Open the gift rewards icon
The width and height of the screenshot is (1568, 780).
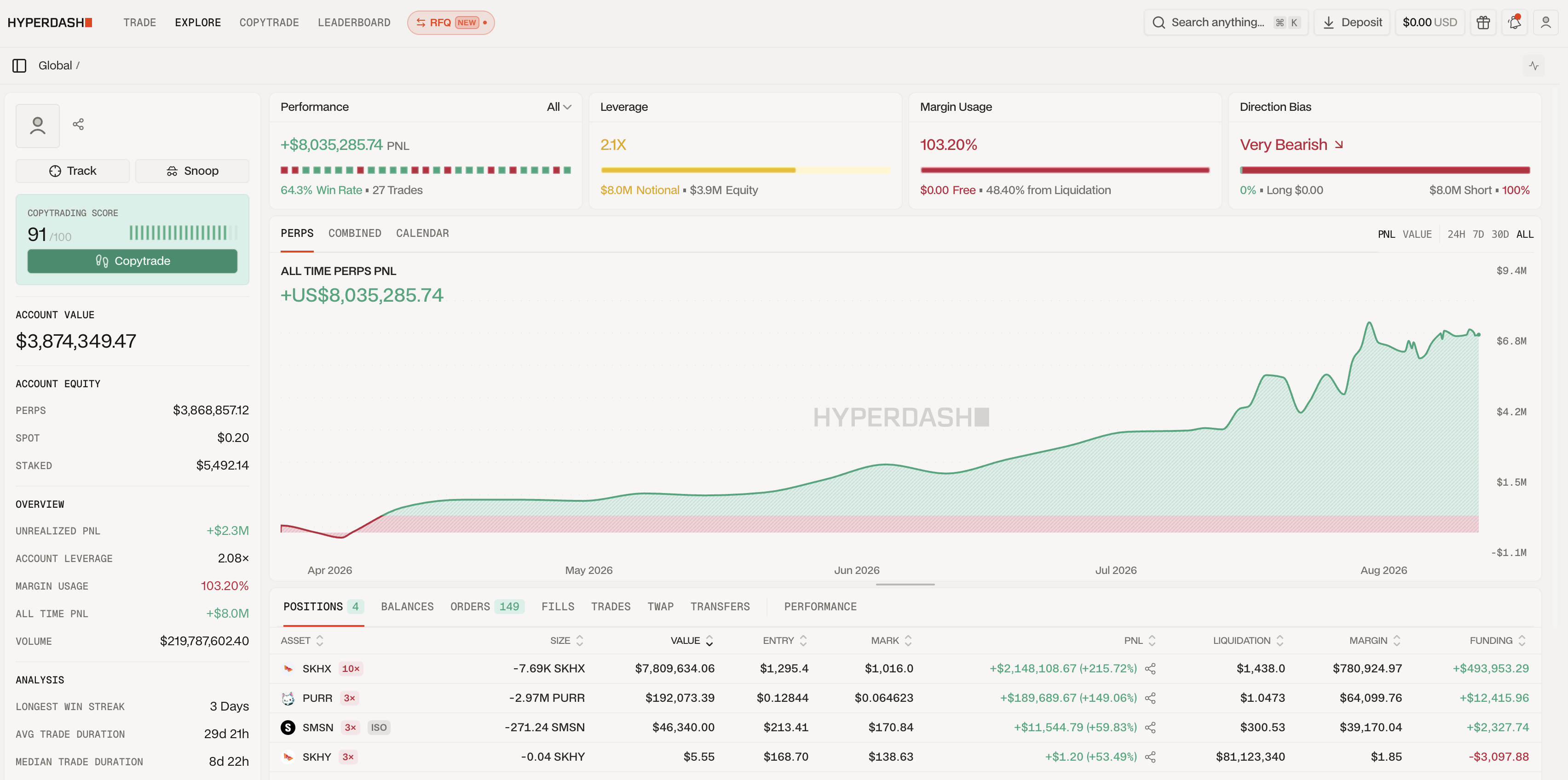tap(1483, 23)
